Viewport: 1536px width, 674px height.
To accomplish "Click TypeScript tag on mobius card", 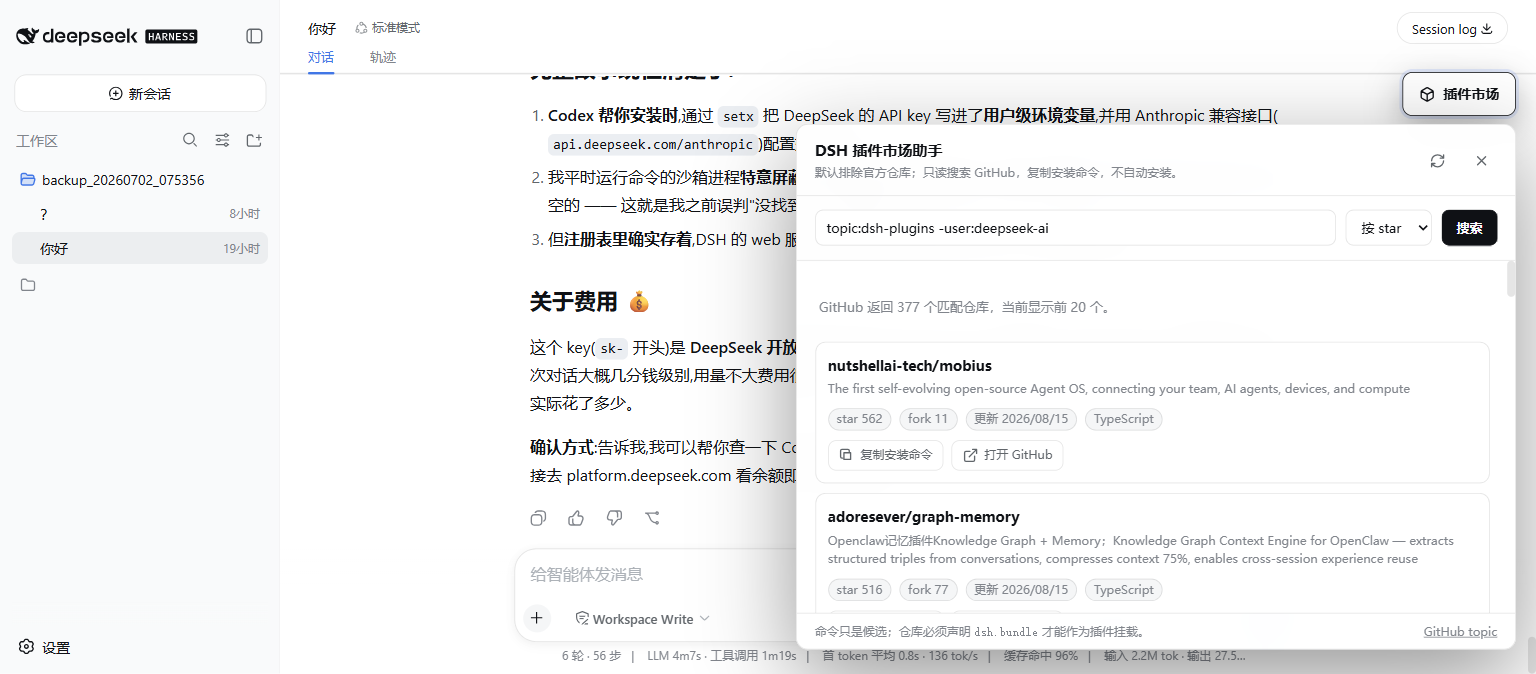I will click(x=1124, y=419).
